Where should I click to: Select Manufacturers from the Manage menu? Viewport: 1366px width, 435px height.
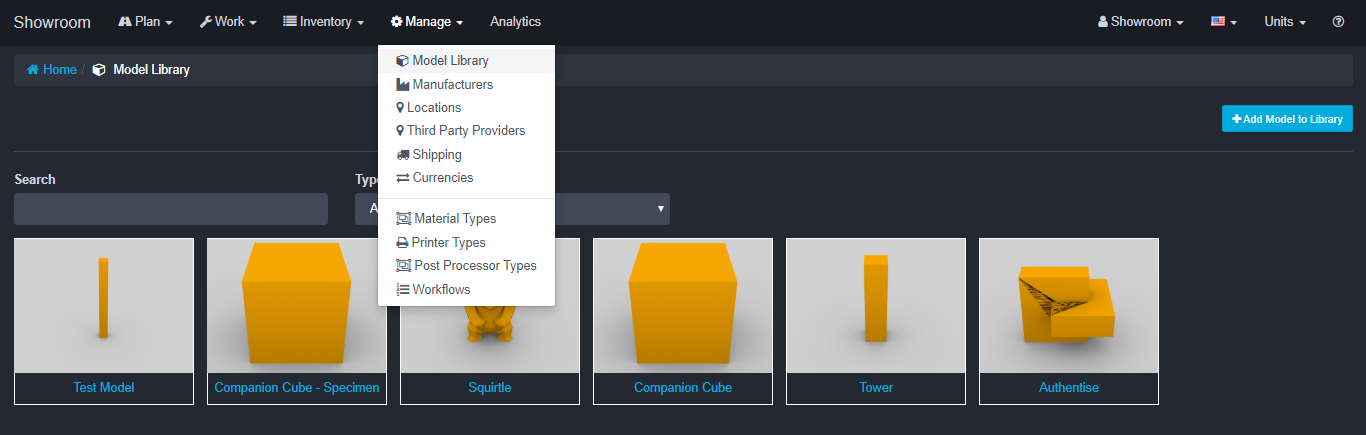point(452,85)
